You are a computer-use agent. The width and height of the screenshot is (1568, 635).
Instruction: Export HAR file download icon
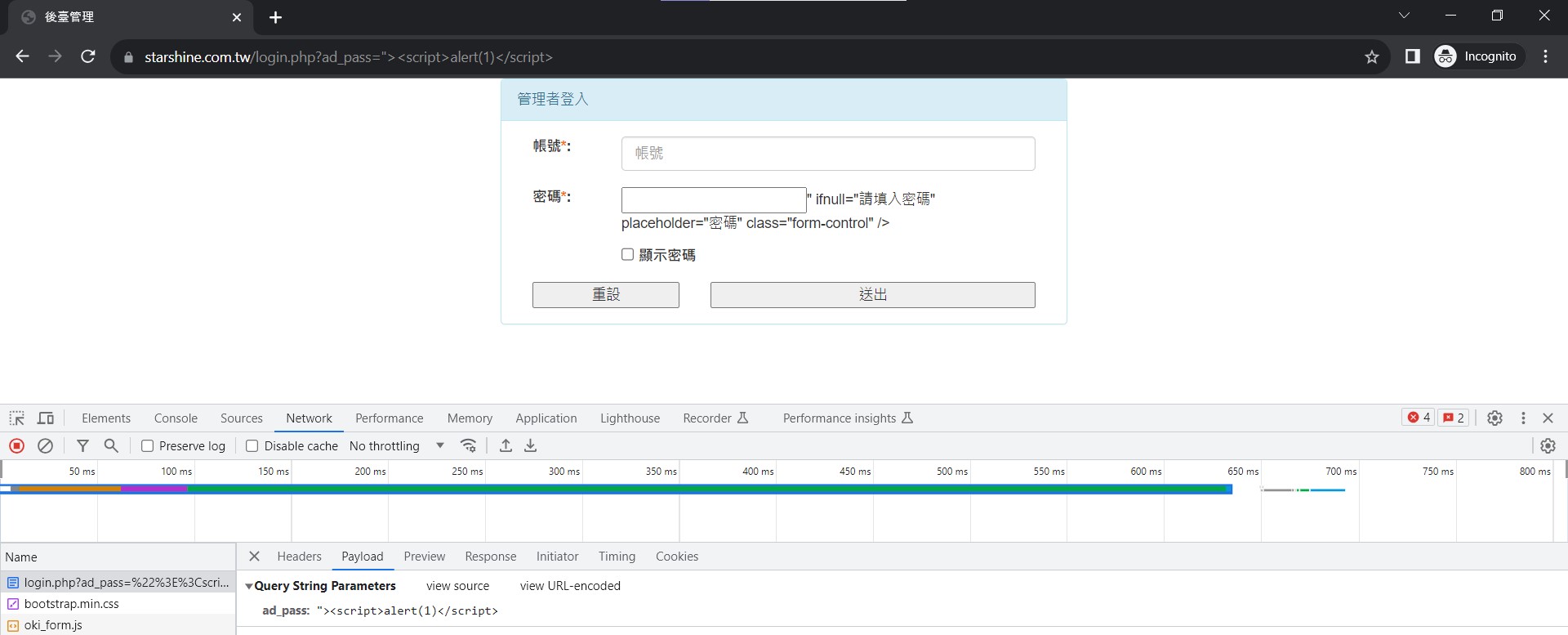coord(531,445)
